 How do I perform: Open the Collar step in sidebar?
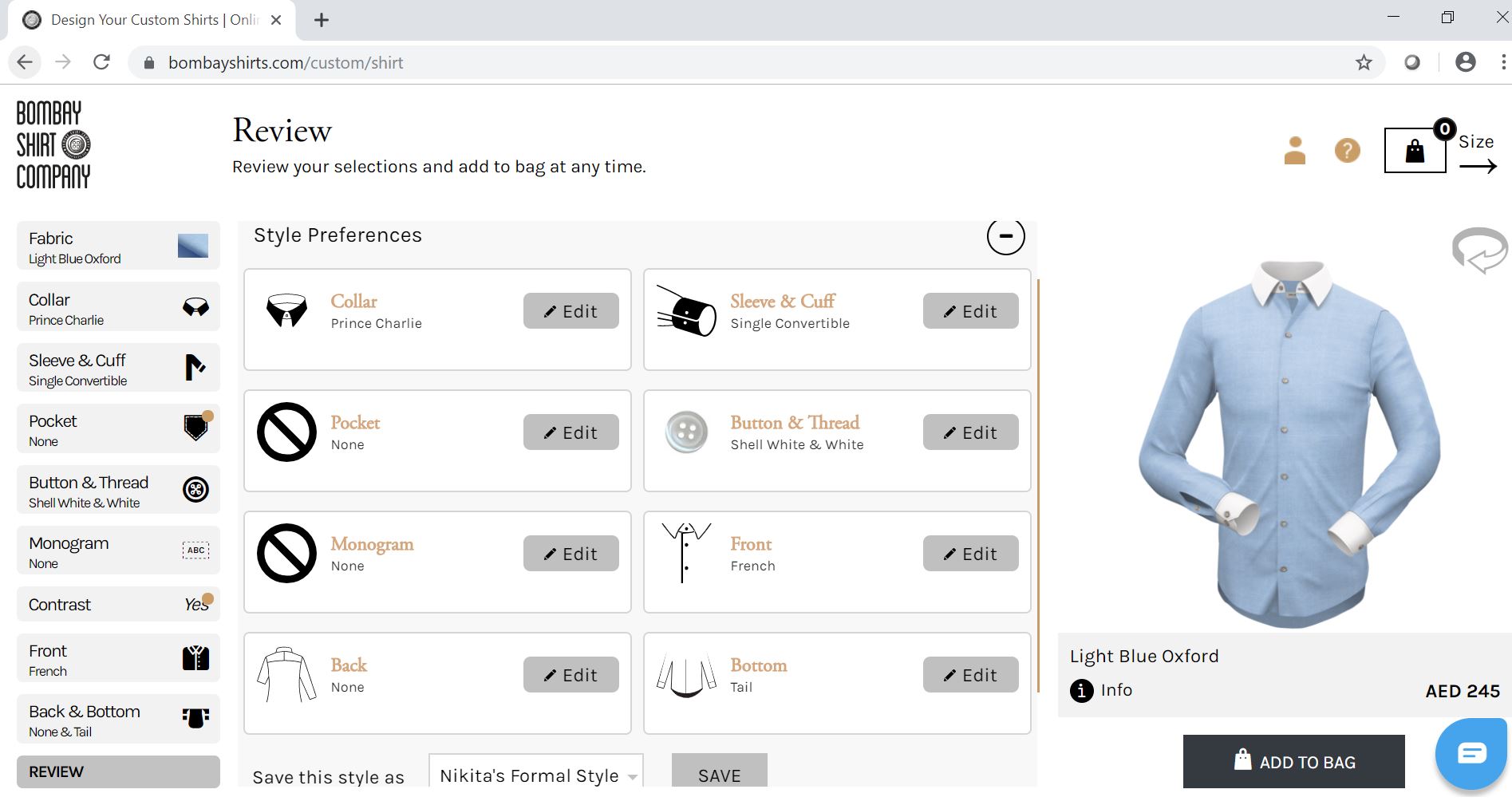click(118, 309)
